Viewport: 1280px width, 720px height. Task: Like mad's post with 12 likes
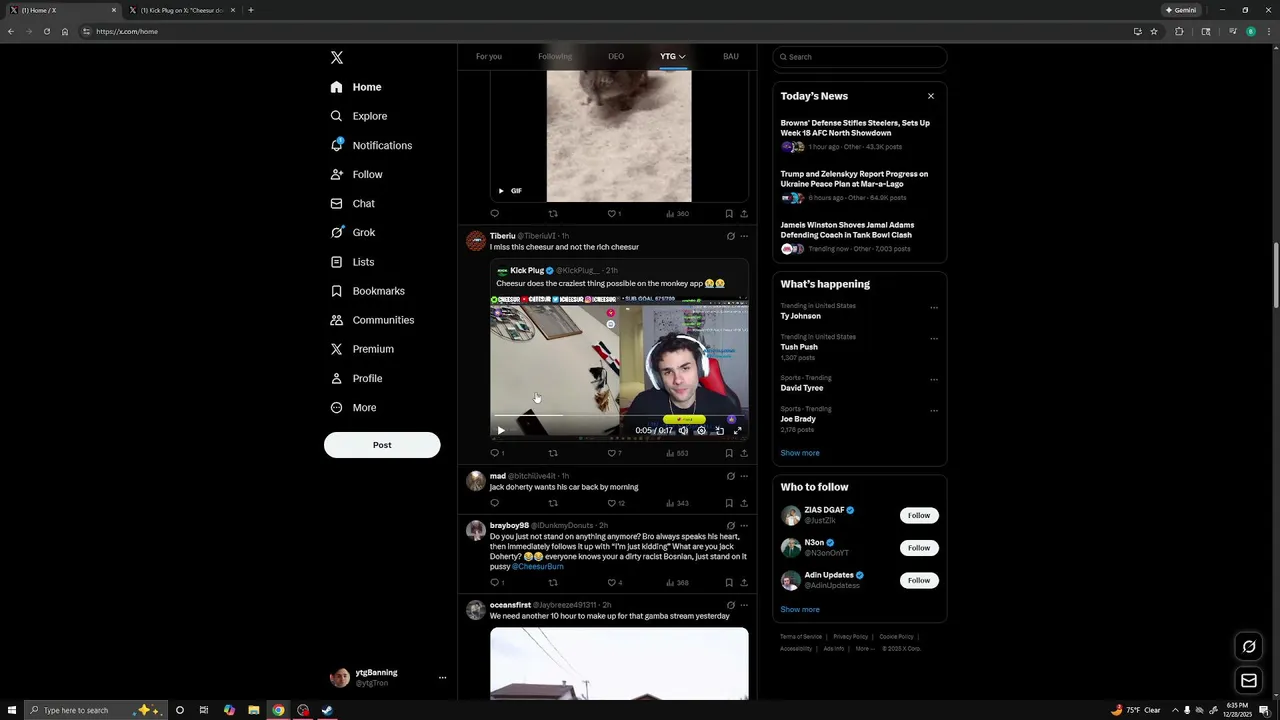pyautogui.click(x=616, y=503)
